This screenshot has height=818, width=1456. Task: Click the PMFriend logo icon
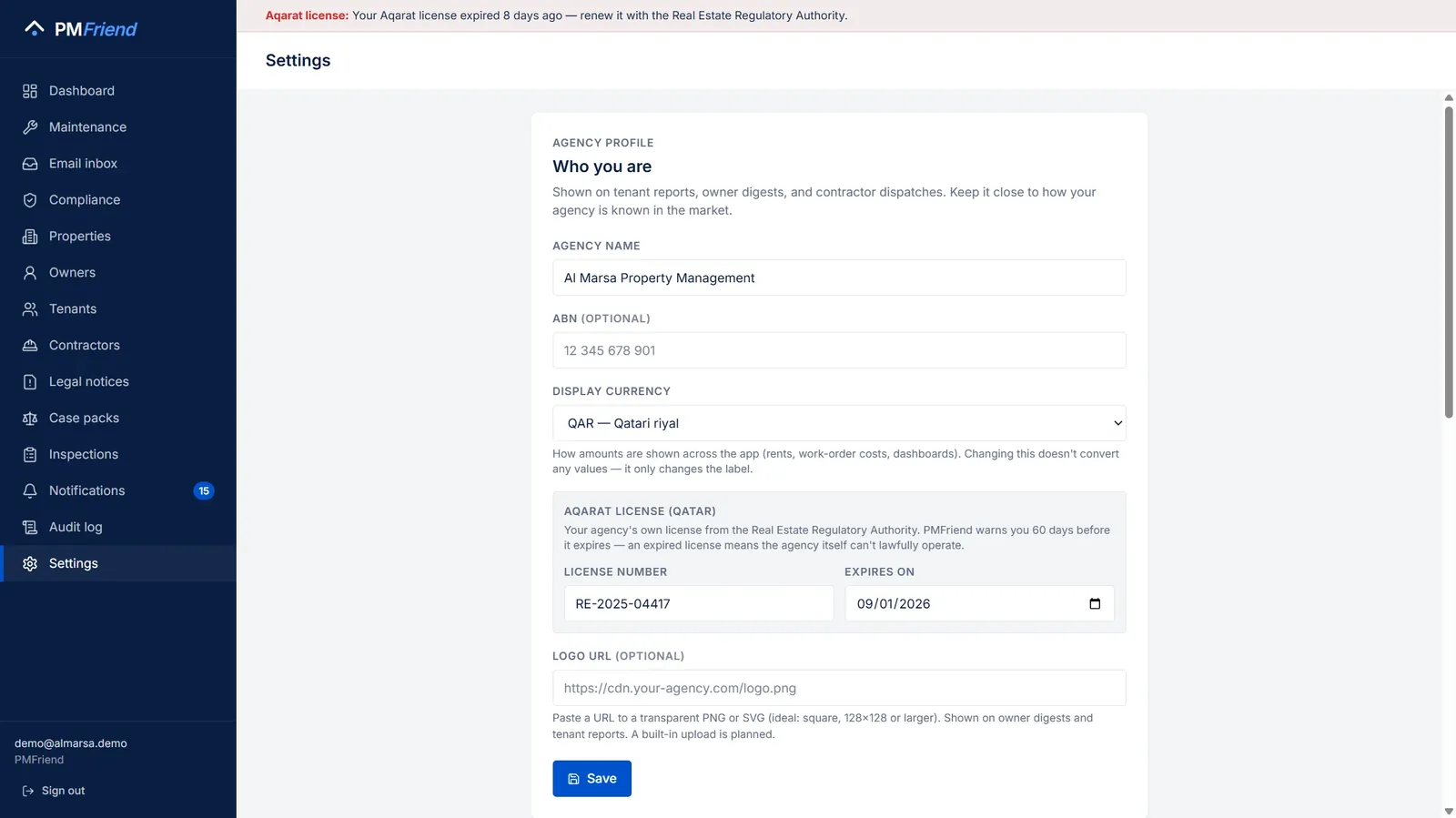(35, 28)
